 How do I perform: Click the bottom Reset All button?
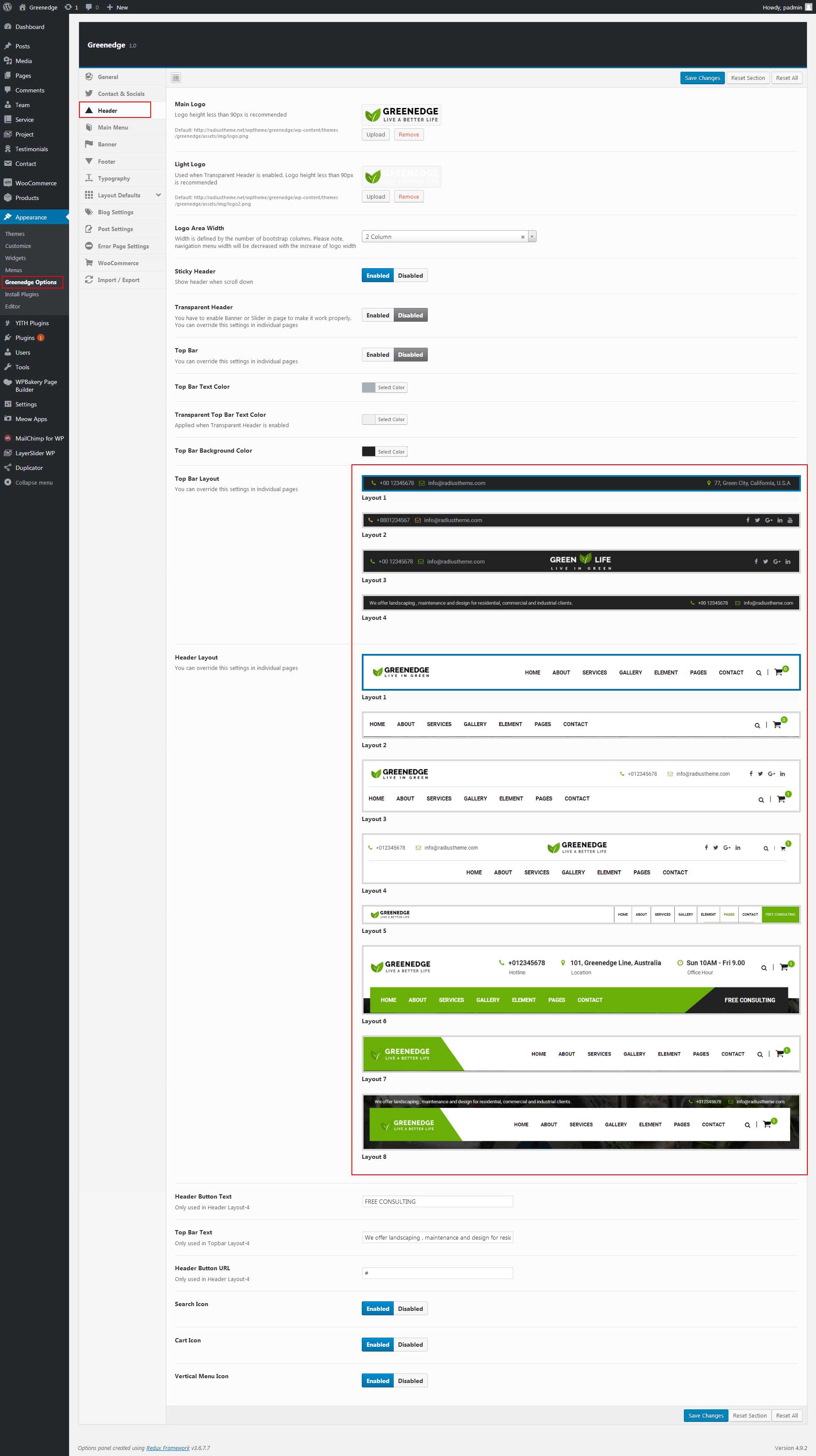pyautogui.click(x=787, y=1415)
